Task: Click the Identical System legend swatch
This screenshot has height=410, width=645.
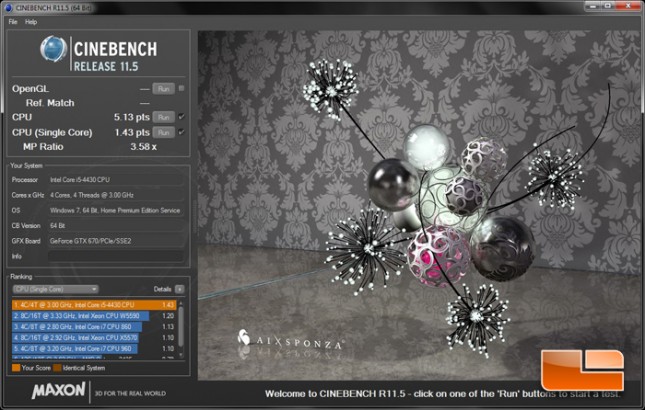Action: click(x=57, y=368)
